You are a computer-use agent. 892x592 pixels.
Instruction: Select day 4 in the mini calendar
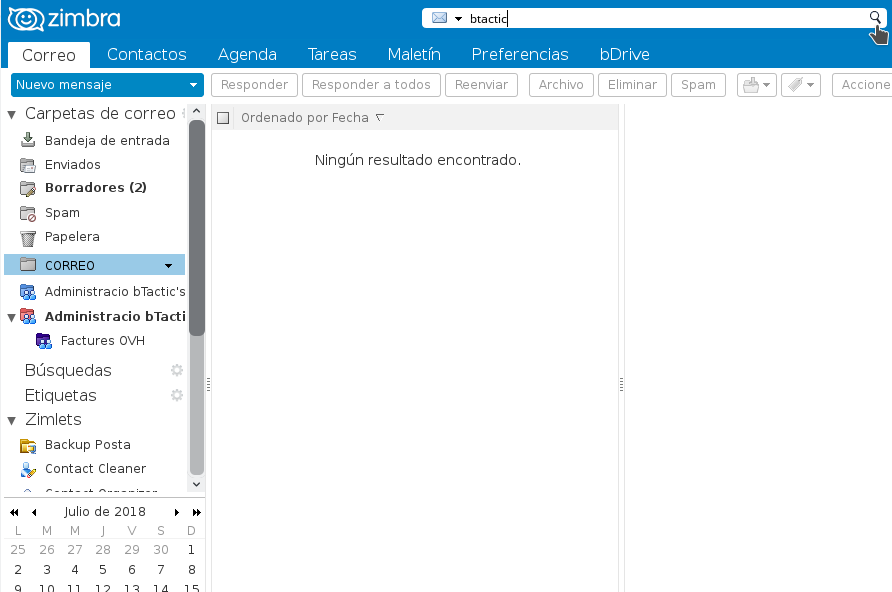click(x=75, y=569)
